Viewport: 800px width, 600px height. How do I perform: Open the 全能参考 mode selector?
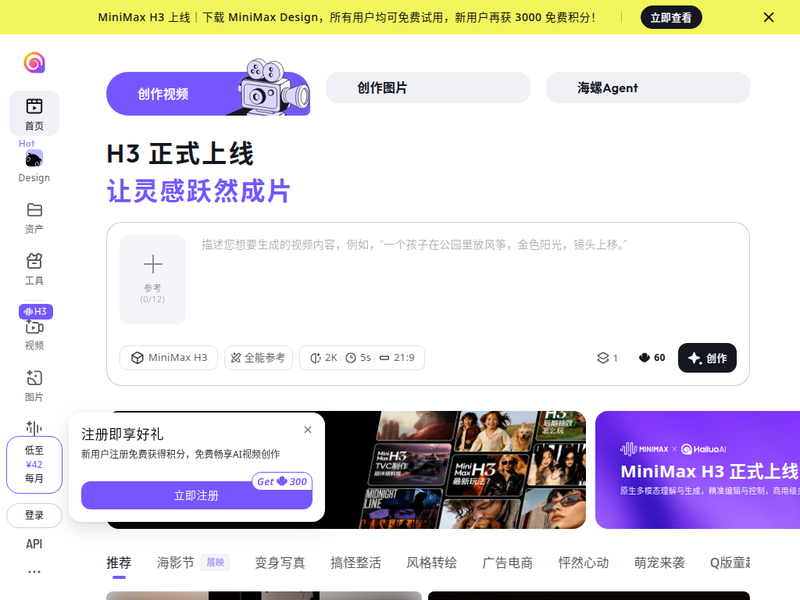pyautogui.click(x=258, y=358)
